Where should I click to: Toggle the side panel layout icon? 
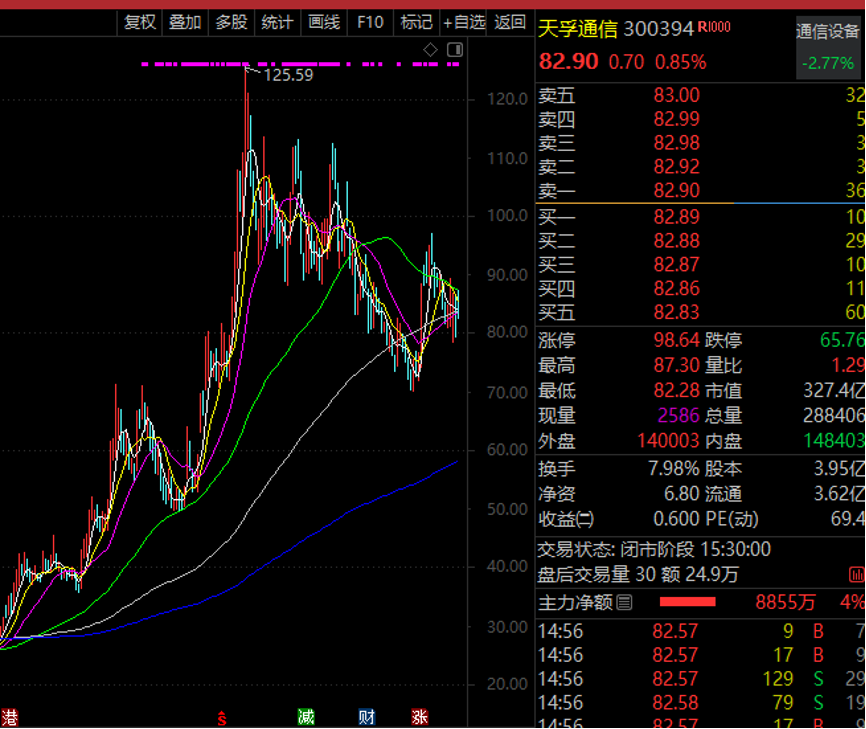pyautogui.click(x=455, y=50)
